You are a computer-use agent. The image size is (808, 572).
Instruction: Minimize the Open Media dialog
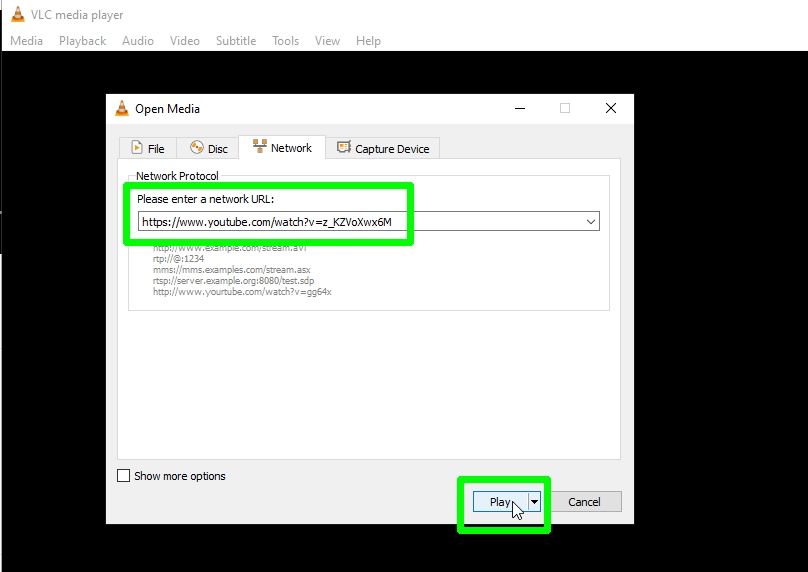pos(520,108)
